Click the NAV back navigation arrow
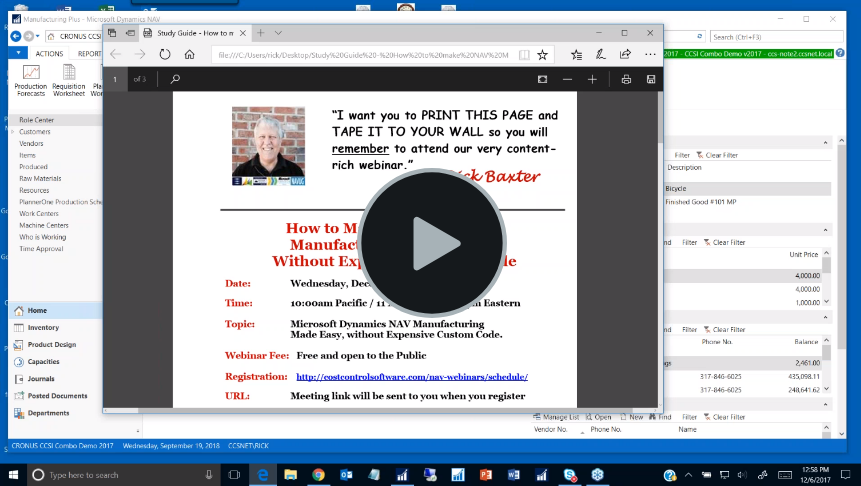Image resolution: width=861 pixels, height=486 pixels. pos(16,37)
